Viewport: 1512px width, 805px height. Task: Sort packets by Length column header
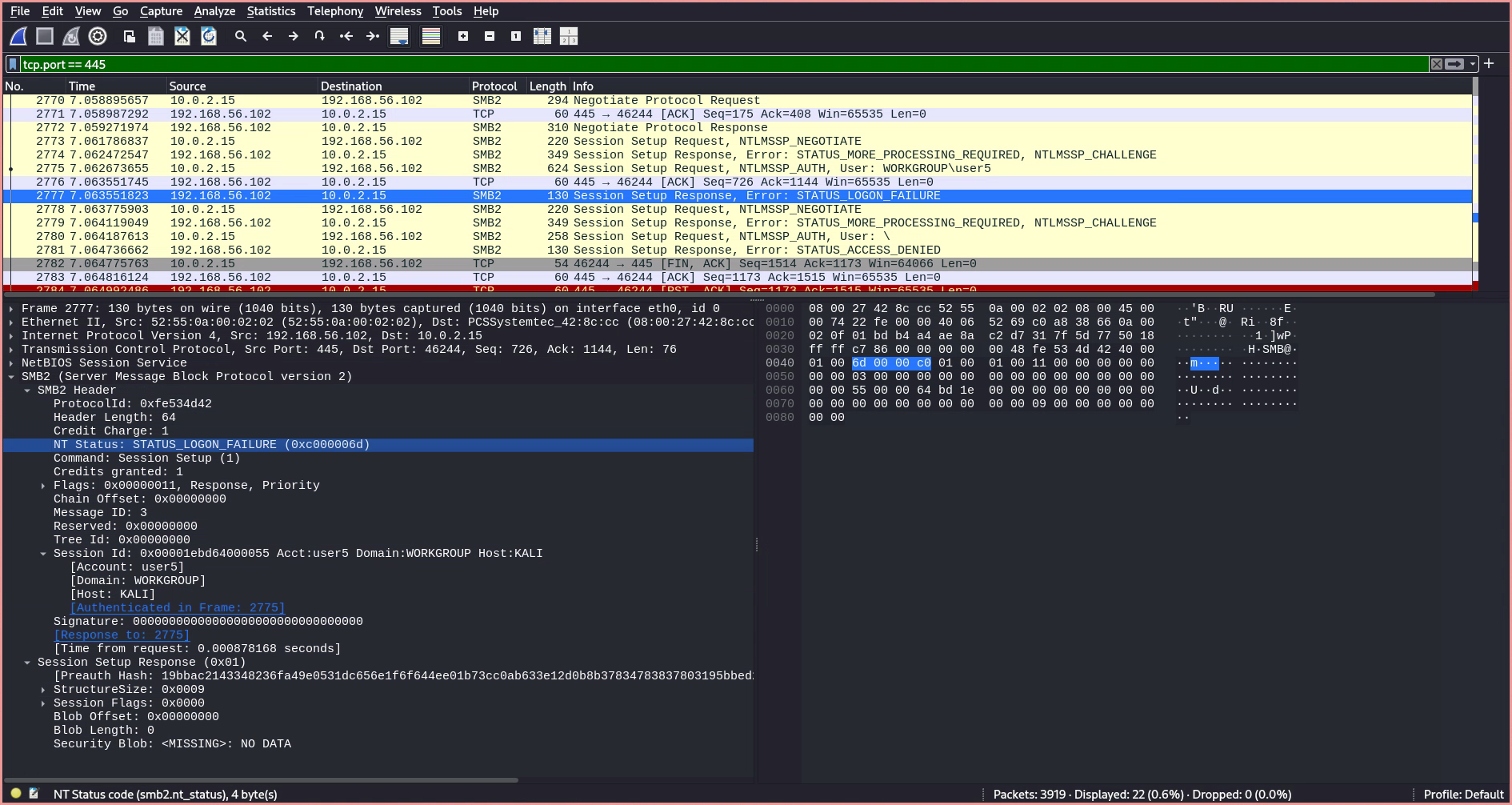548,86
